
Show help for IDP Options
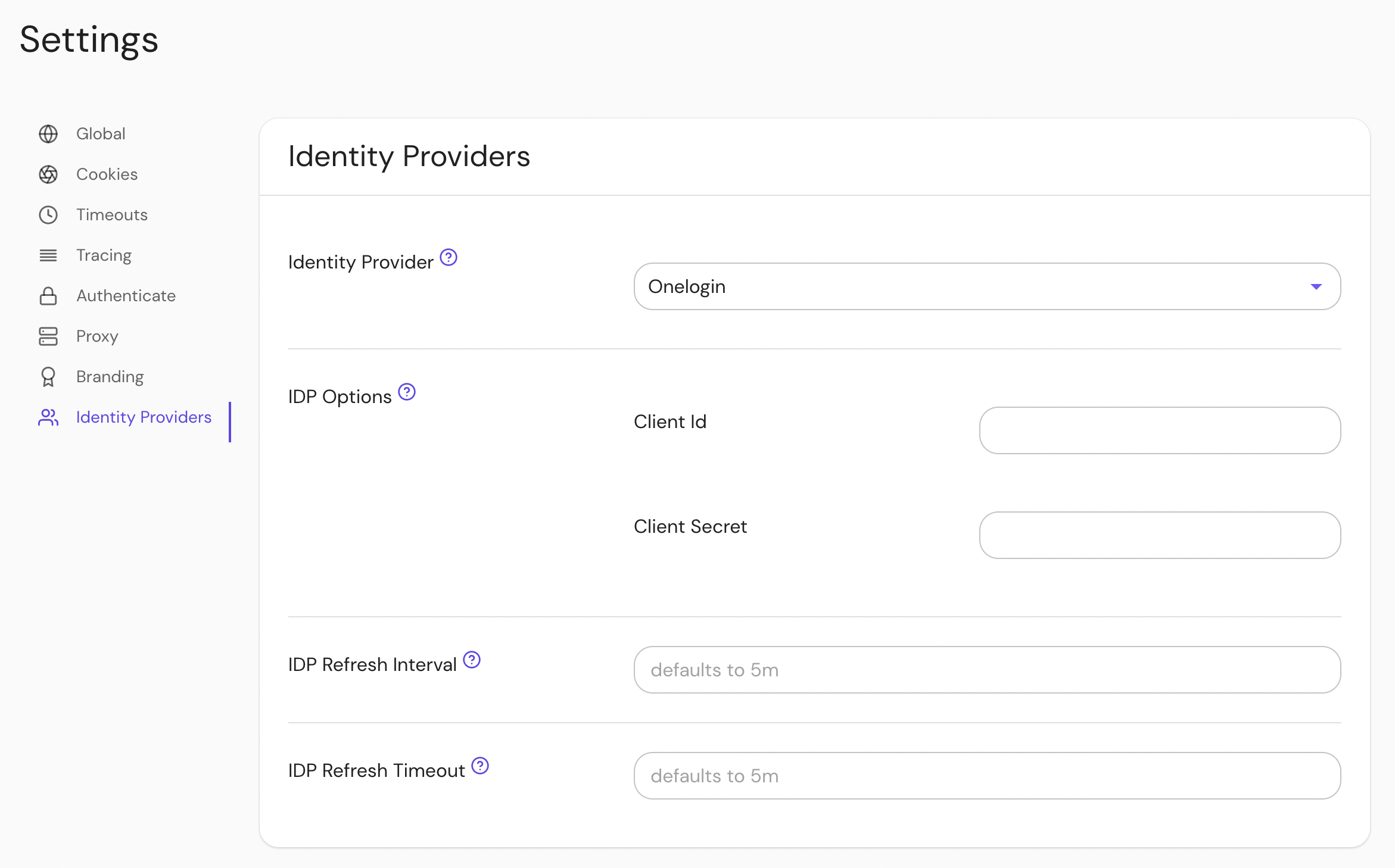tap(407, 392)
